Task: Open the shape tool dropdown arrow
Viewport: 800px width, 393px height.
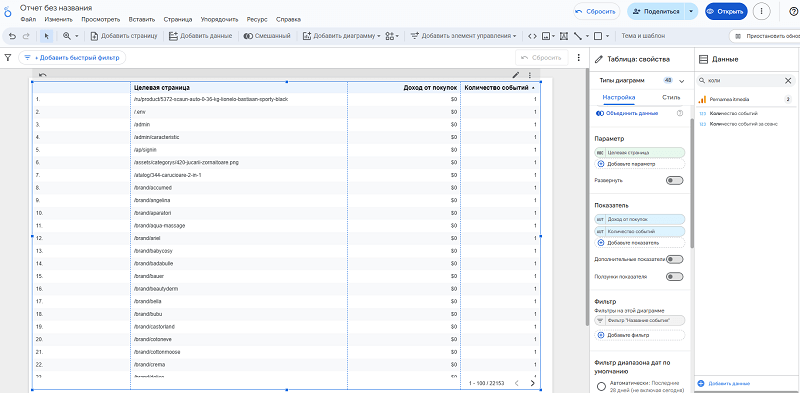Action: 608,36
